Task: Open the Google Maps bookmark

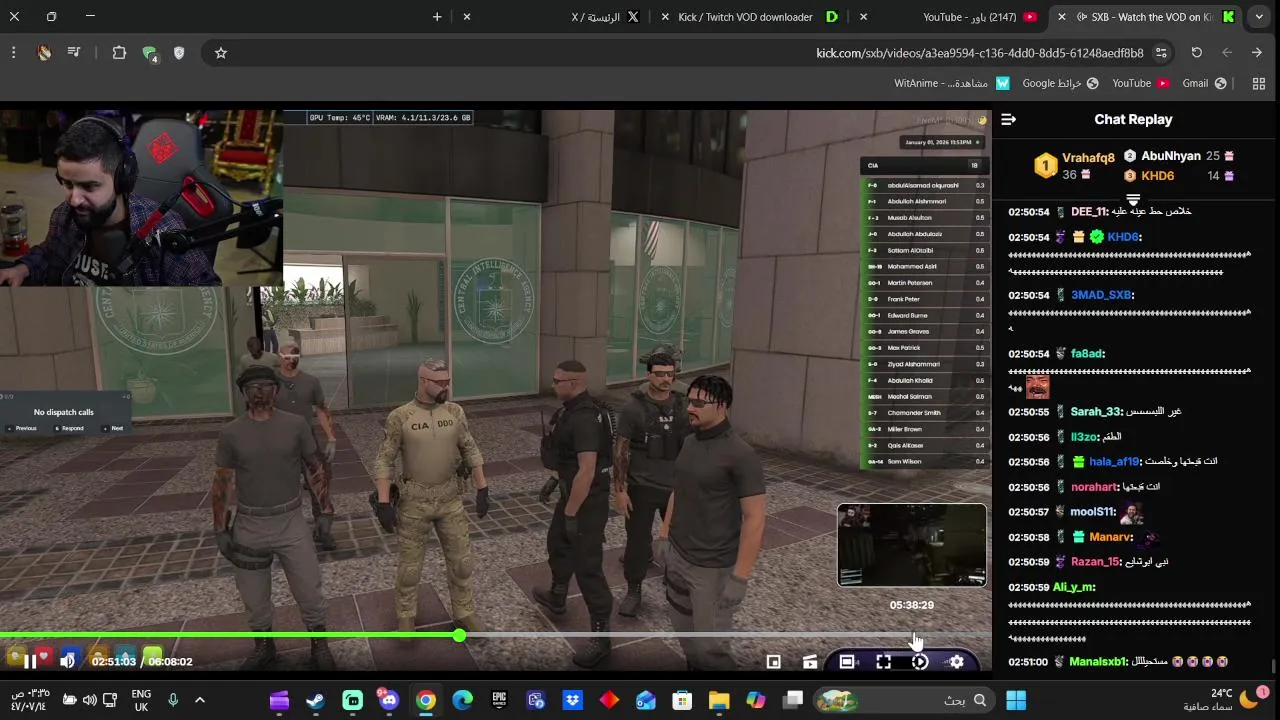Action: click(x=1060, y=84)
